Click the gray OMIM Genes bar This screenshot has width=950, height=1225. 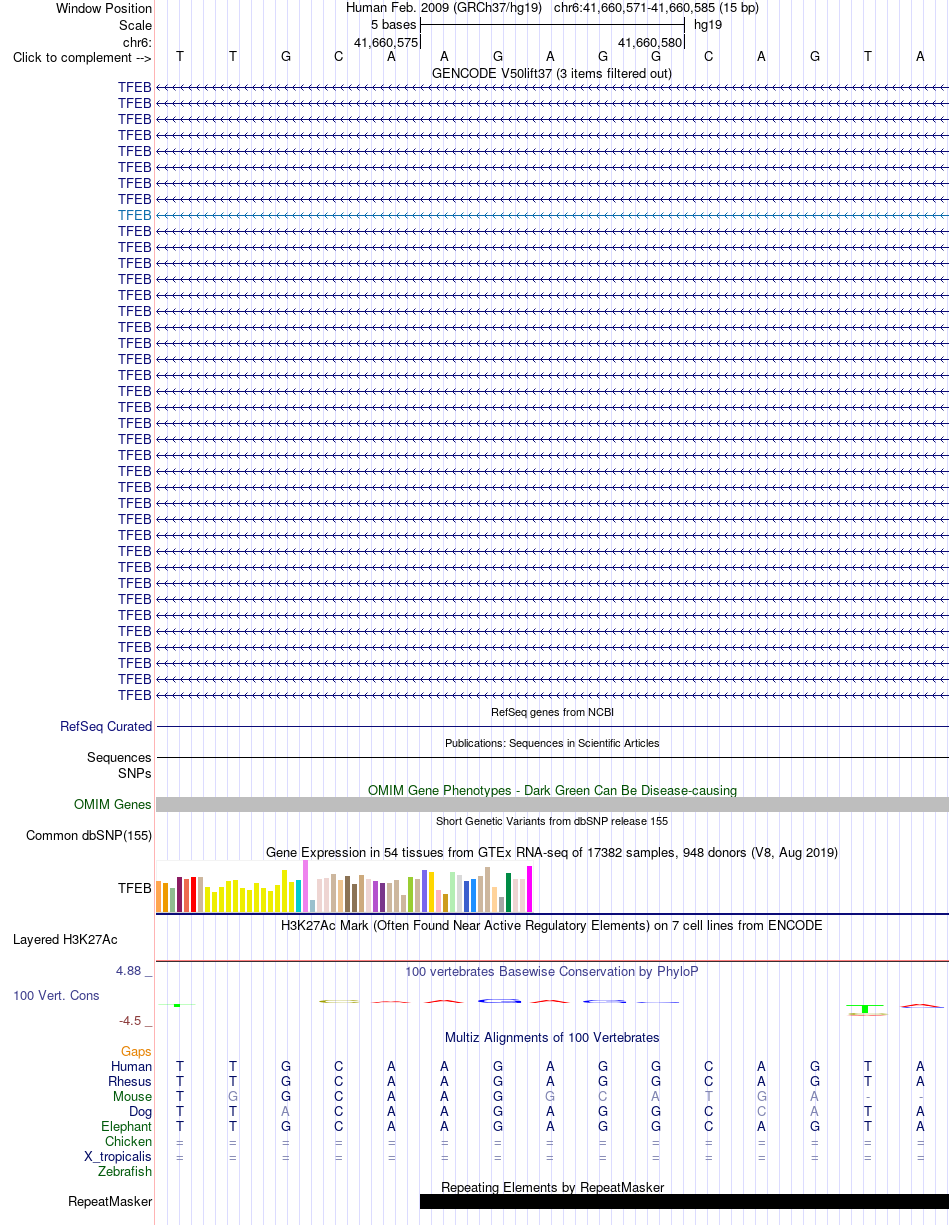[552, 805]
